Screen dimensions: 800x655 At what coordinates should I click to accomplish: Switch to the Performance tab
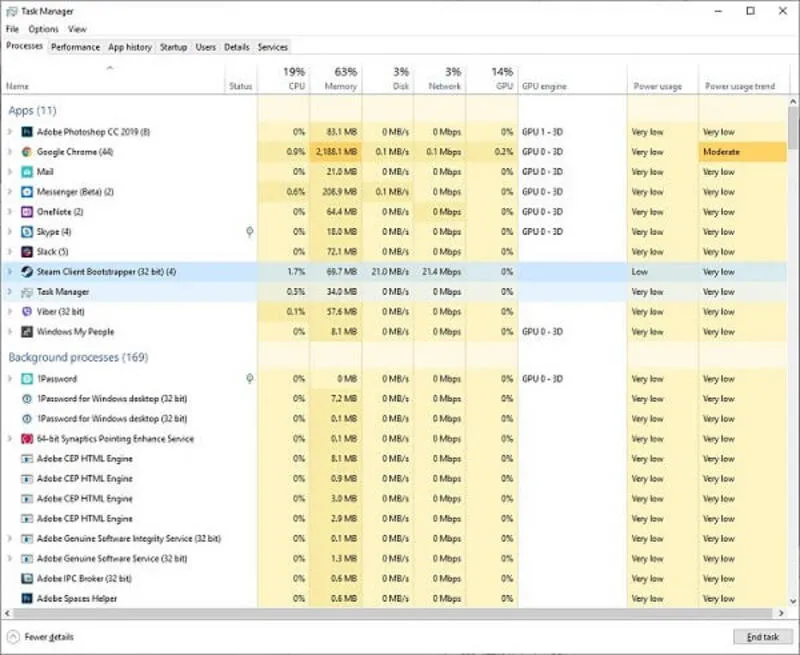click(x=76, y=47)
